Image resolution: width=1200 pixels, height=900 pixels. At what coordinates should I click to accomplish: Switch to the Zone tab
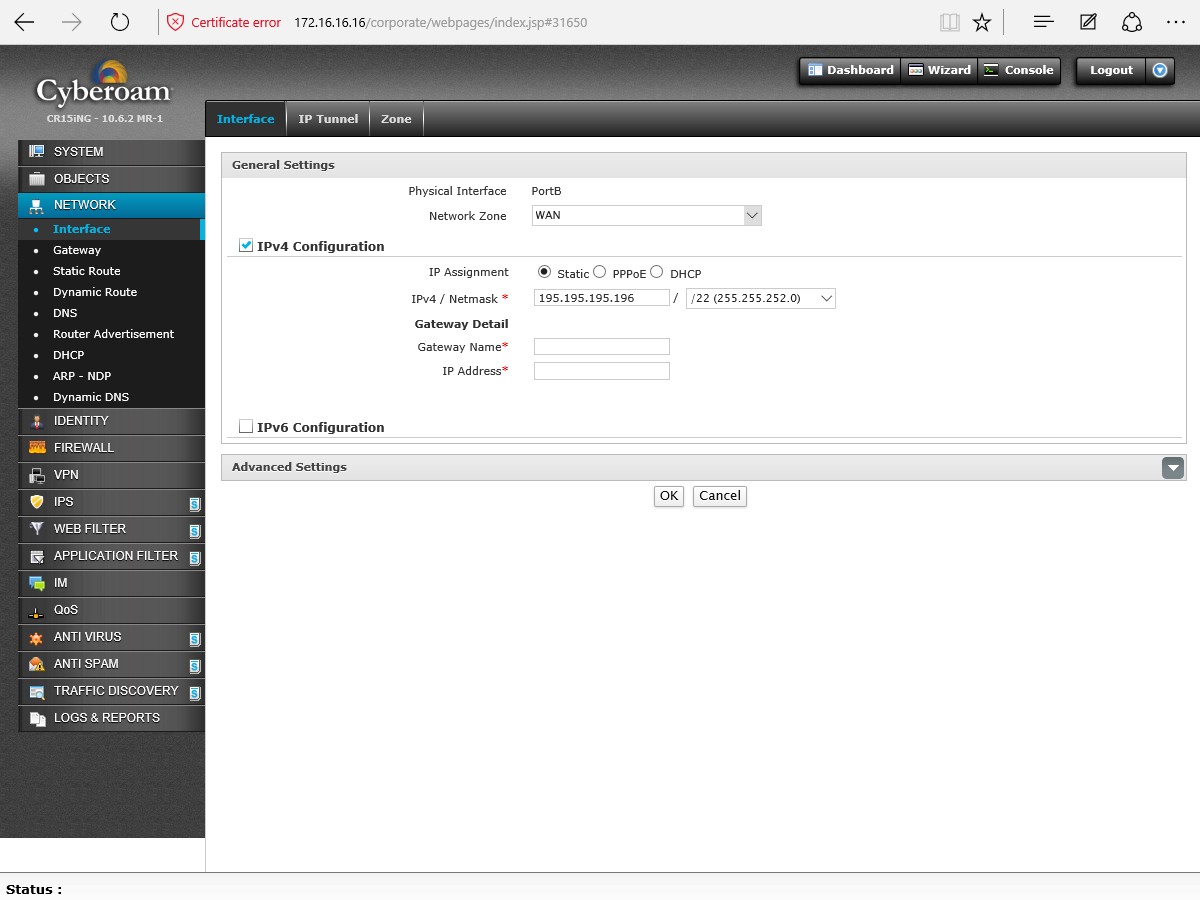point(396,119)
